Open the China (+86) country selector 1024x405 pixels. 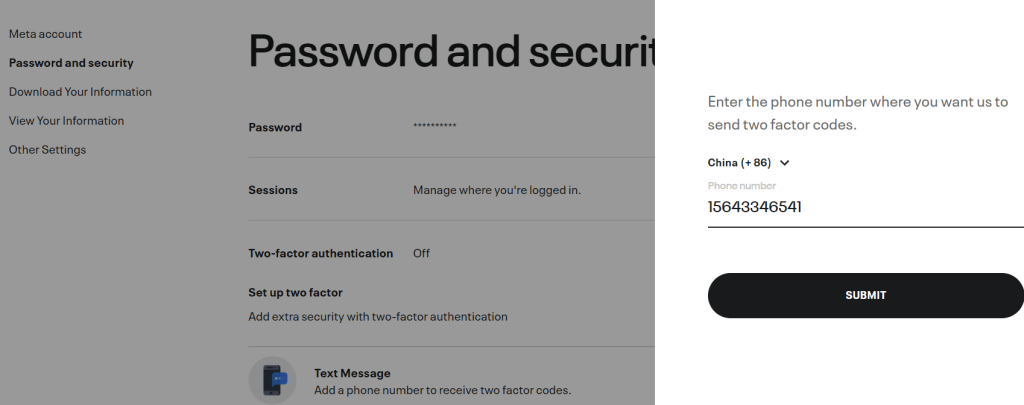(x=739, y=163)
